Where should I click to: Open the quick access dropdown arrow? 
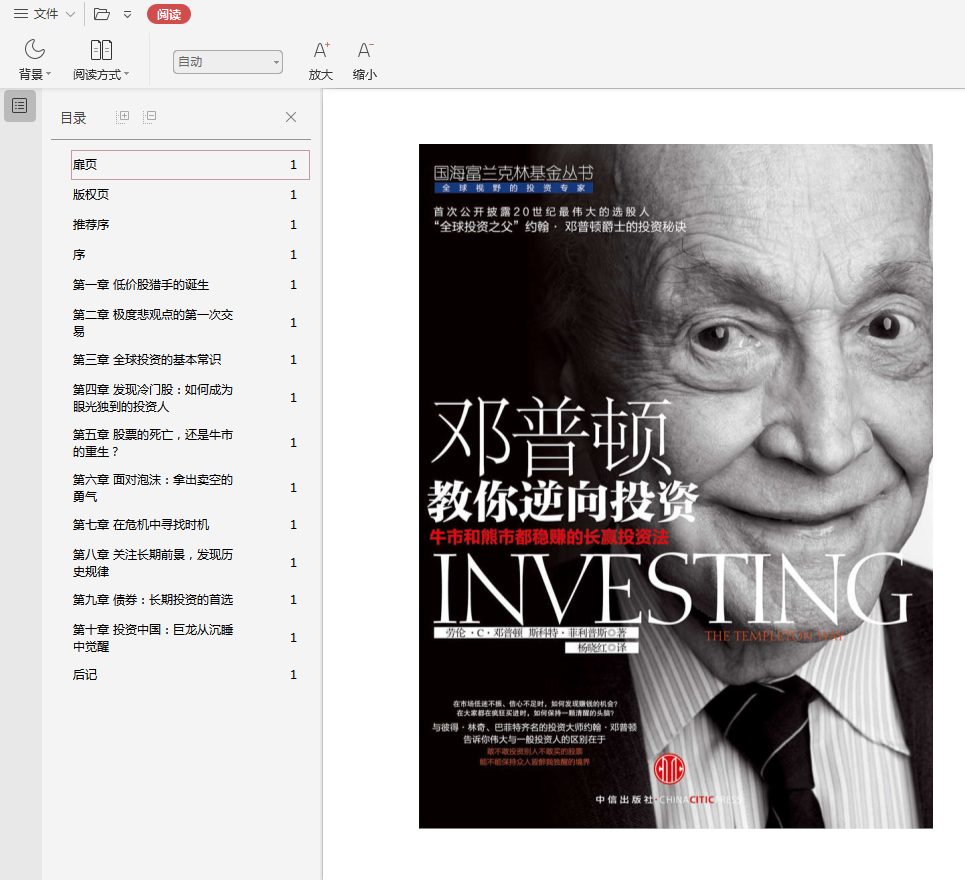(x=127, y=14)
